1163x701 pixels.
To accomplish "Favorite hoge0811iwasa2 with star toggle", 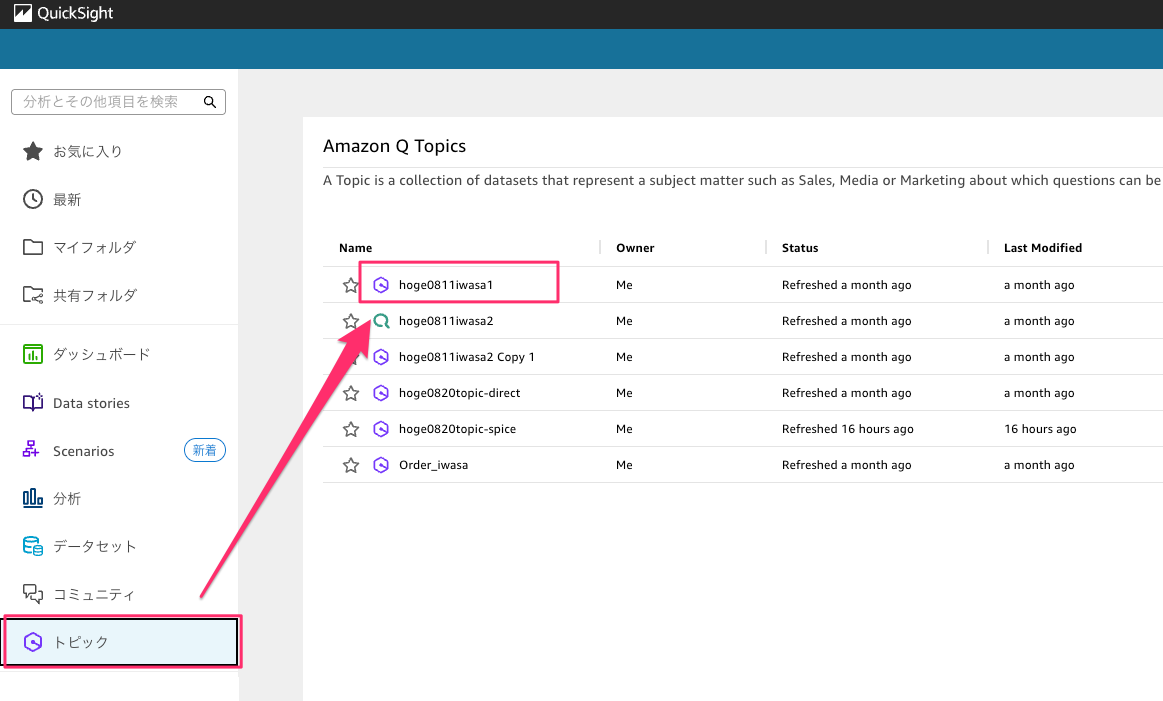I will point(351,321).
